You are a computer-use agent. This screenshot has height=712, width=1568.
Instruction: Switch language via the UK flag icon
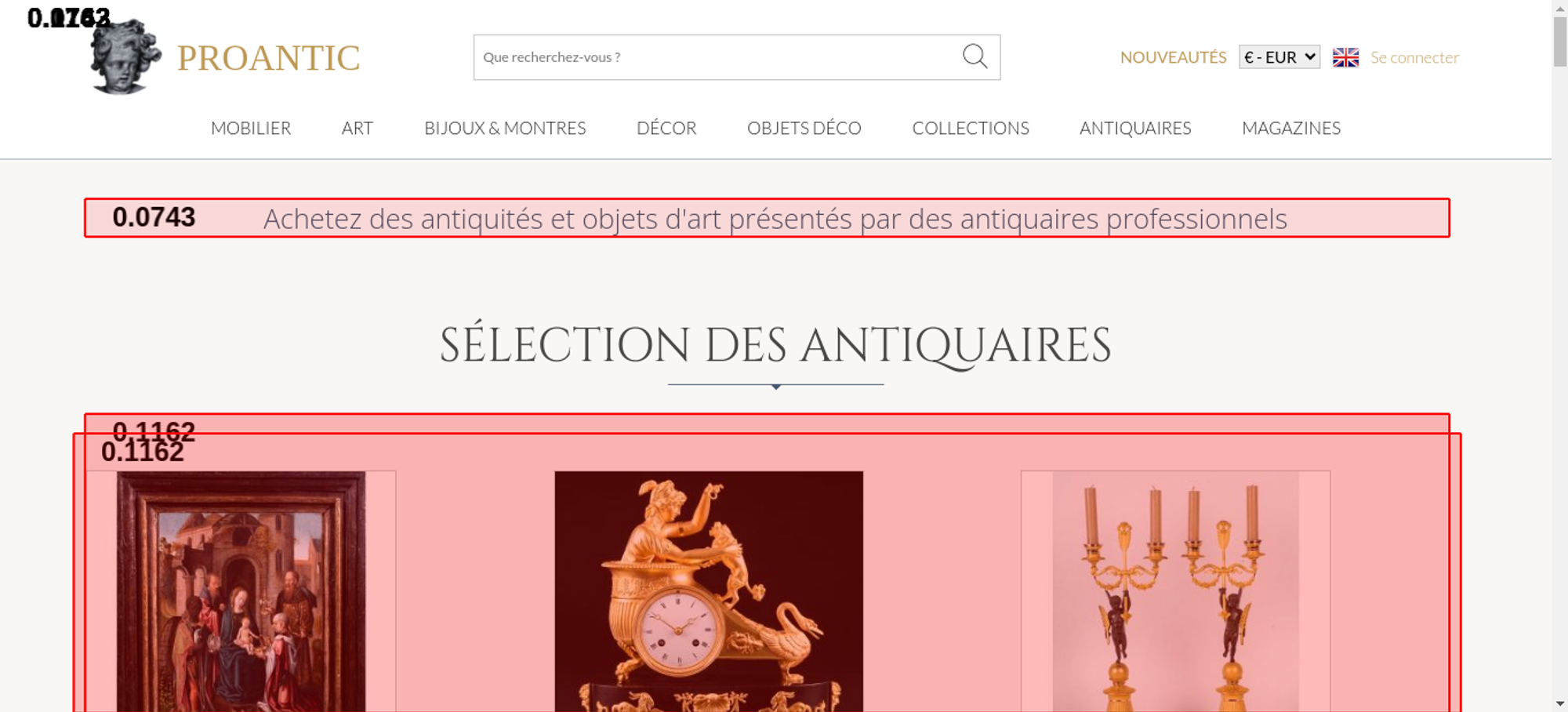pos(1345,57)
